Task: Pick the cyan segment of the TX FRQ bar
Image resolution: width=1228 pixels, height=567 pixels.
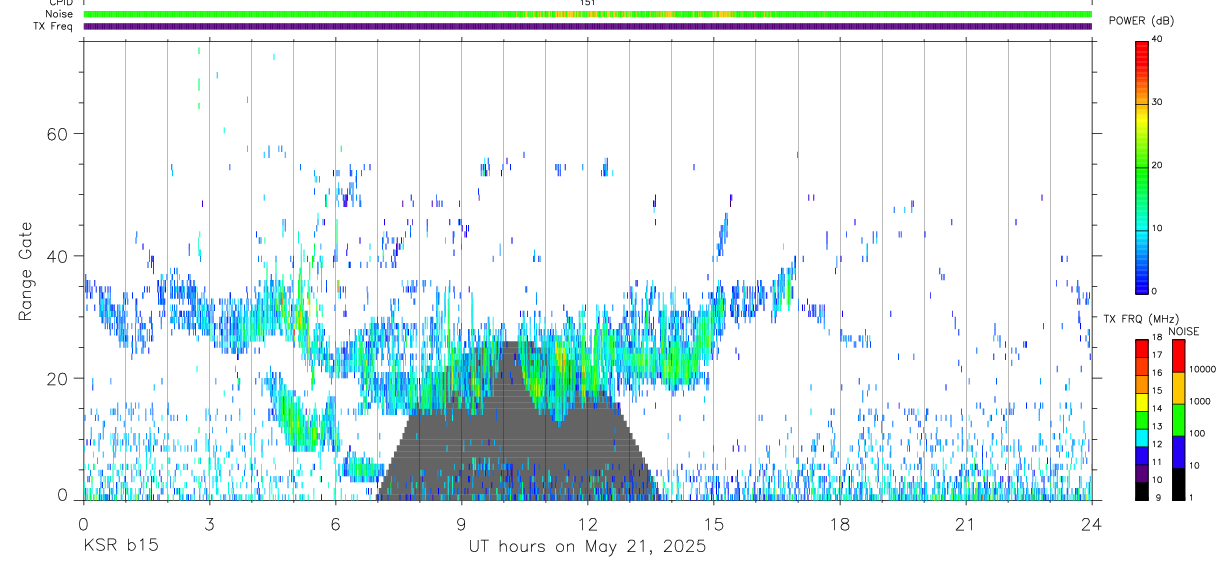Action: tap(1141, 437)
